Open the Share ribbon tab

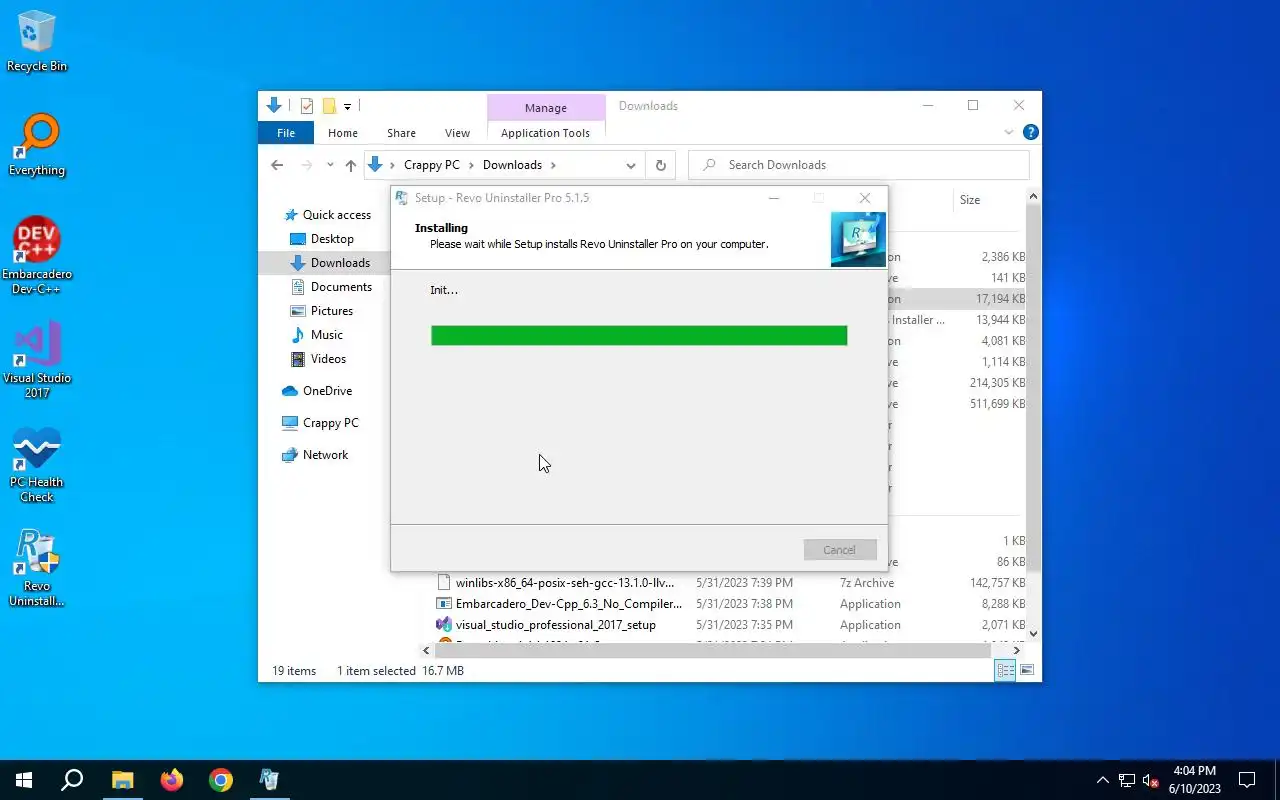[x=401, y=133]
